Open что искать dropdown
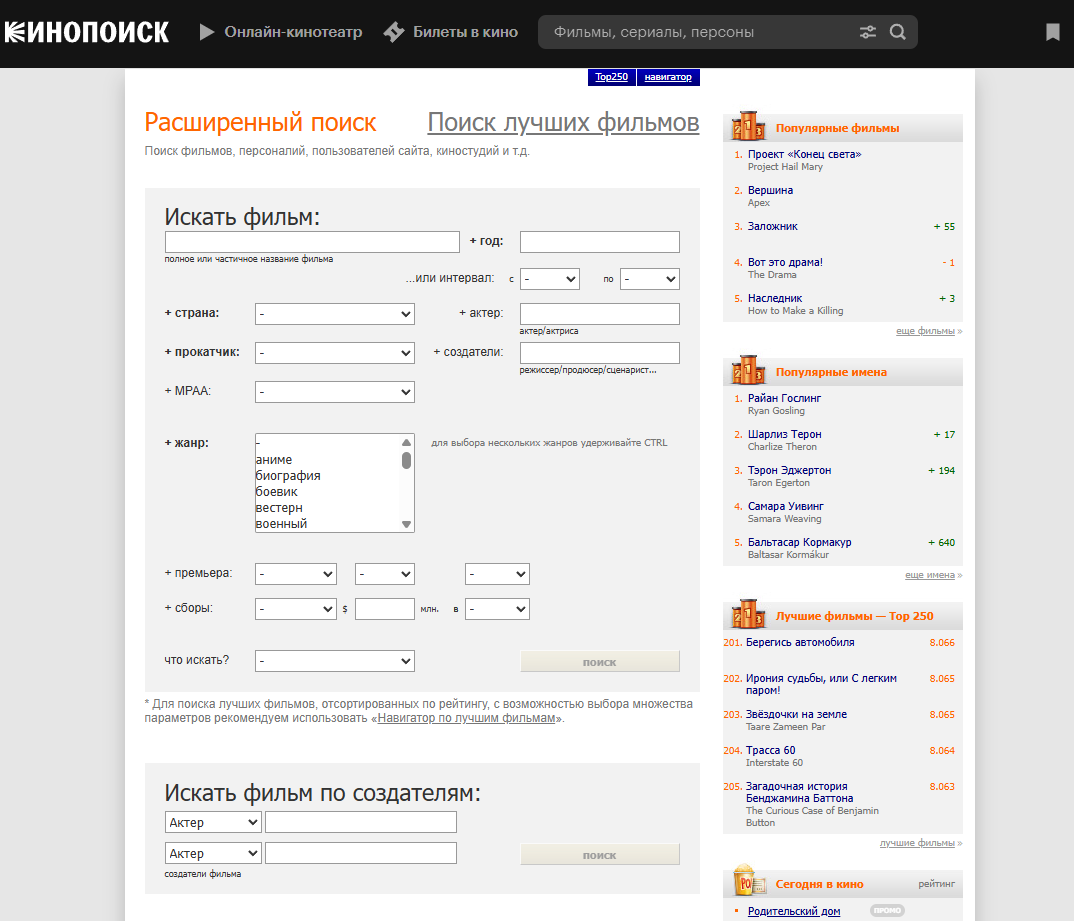1074x921 pixels. 335,661
